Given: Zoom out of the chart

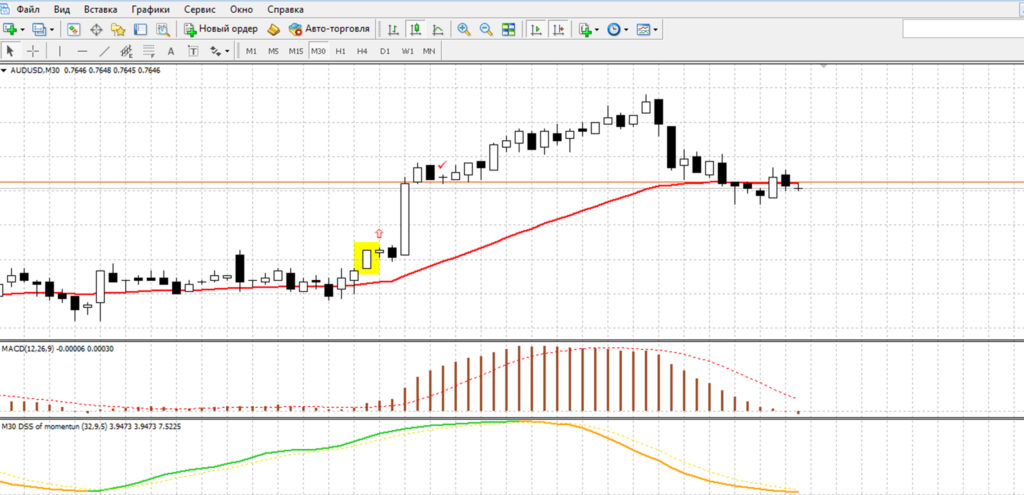Looking at the screenshot, I should [486, 29].
